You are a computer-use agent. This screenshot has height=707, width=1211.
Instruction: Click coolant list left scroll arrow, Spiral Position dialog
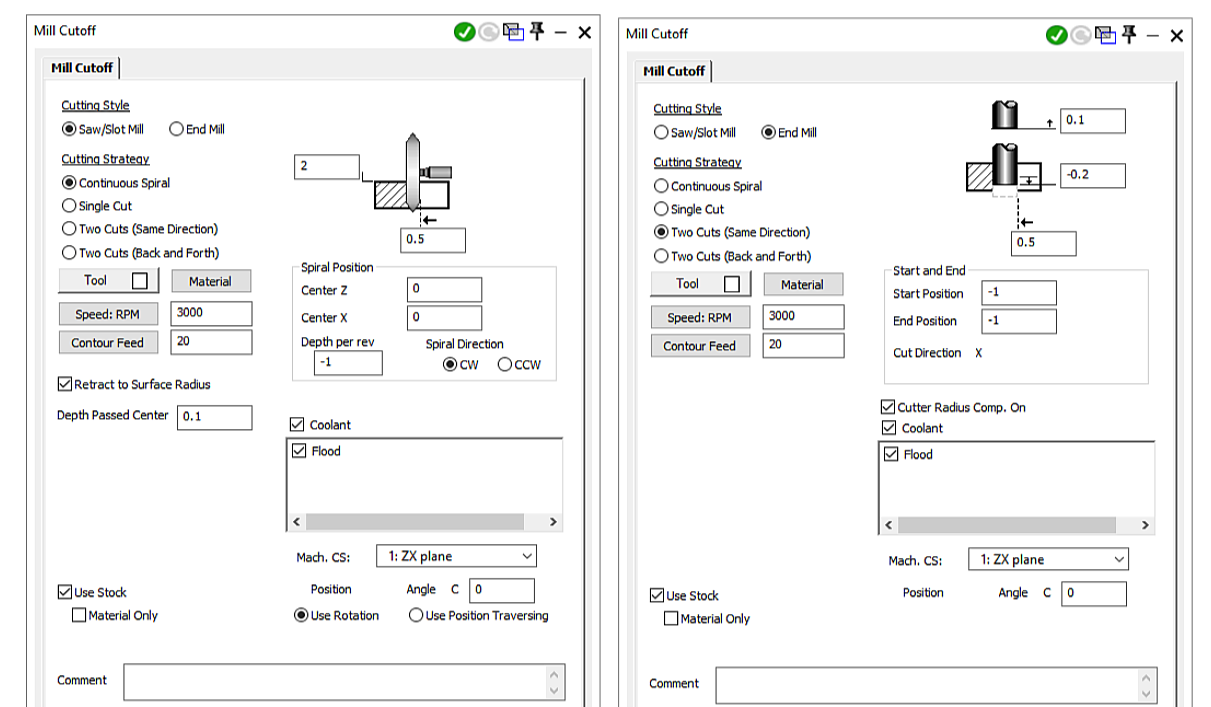point(296,522)
